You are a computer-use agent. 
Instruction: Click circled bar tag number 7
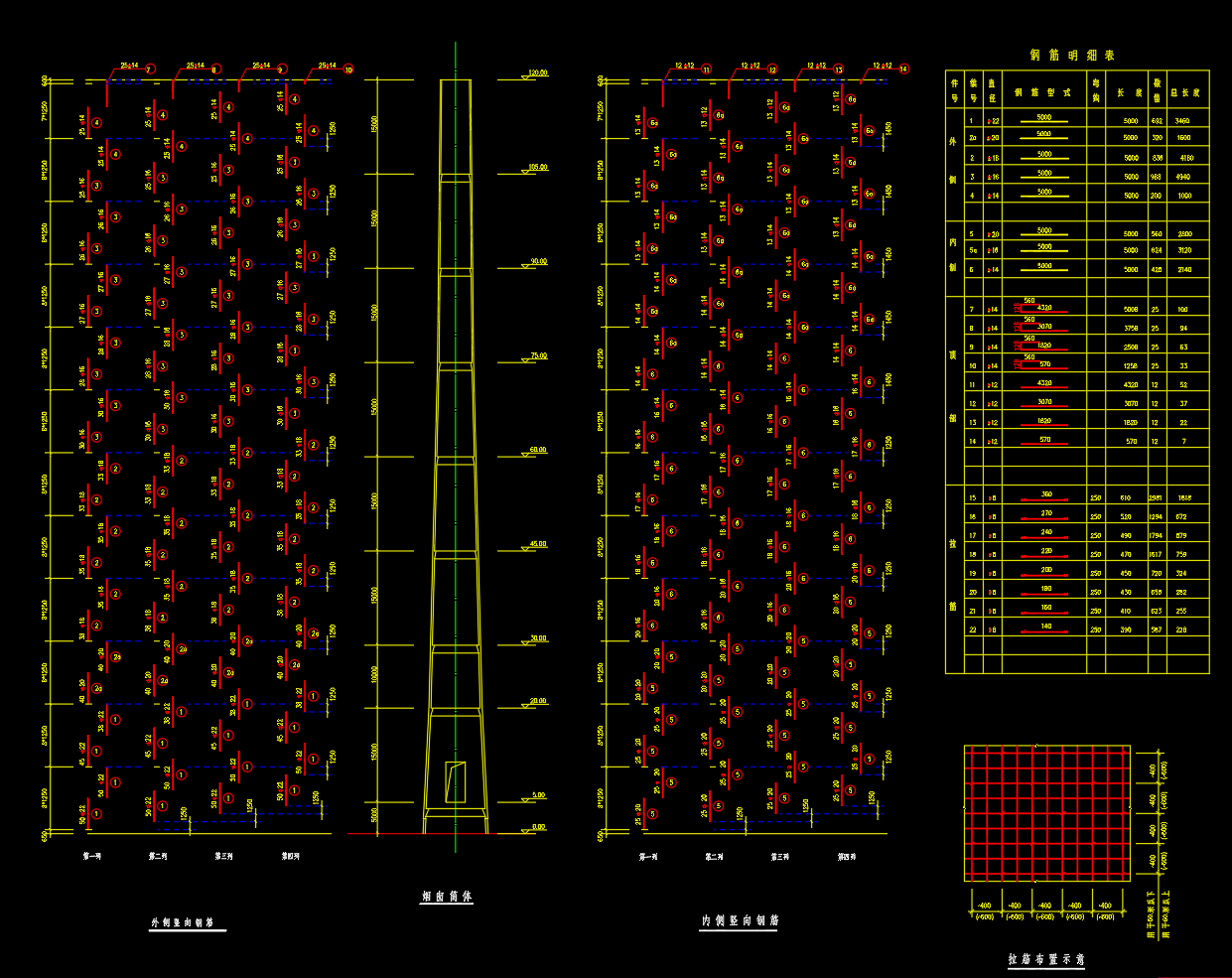(x=150, y=70)
